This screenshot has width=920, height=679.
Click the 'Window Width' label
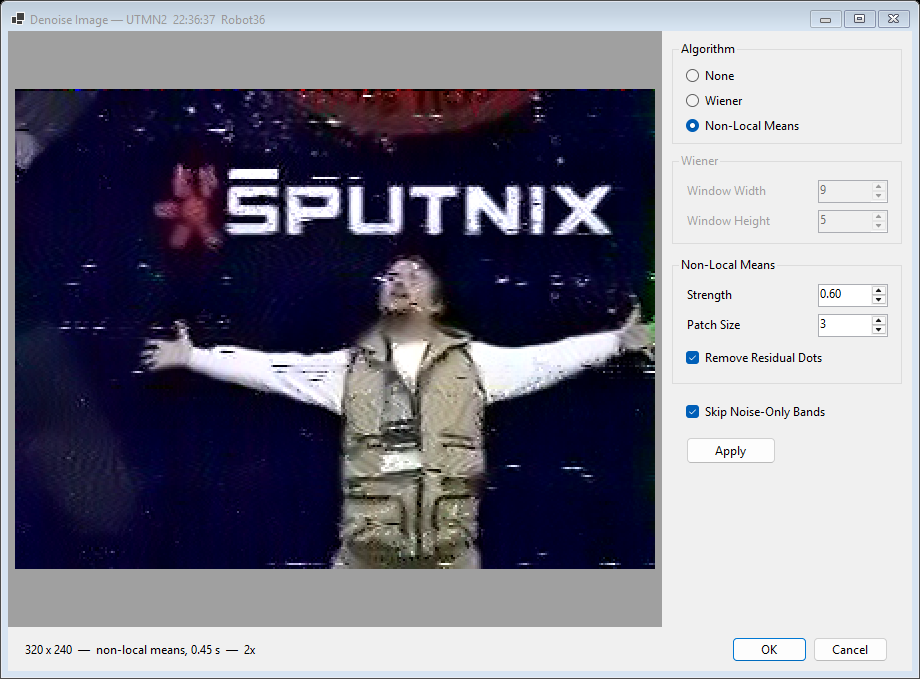click(726, 191)
